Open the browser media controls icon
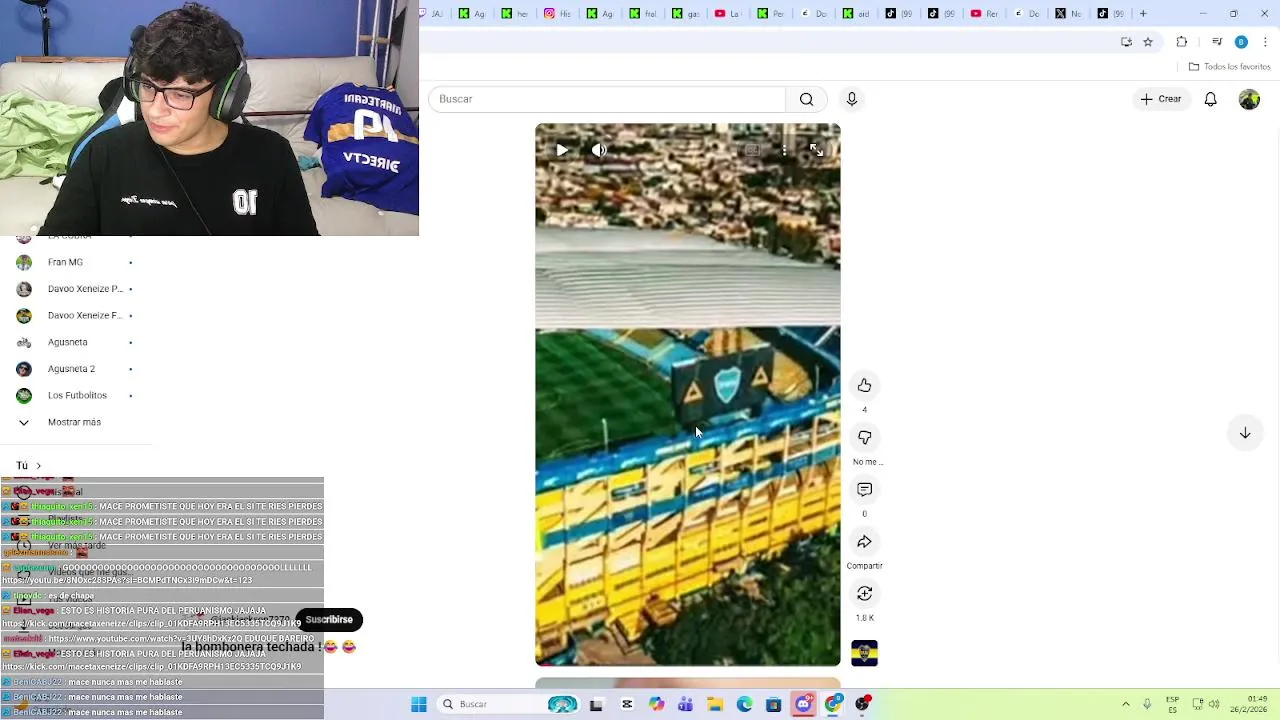The height and width of the screenshot is (720, 1280). pyautogui.click(x=1217, y=42)
